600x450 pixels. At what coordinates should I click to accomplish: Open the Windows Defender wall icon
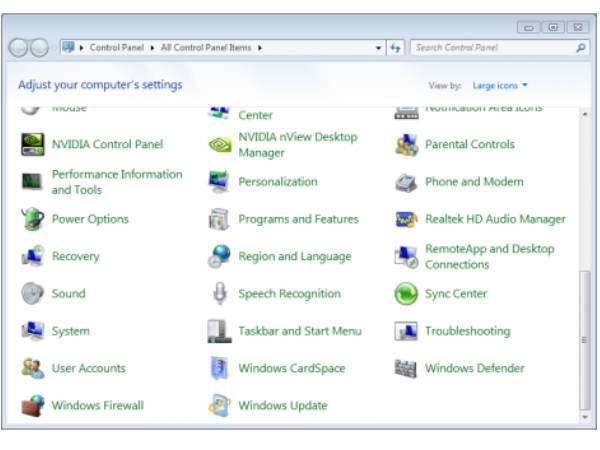[x=406, y=368]
